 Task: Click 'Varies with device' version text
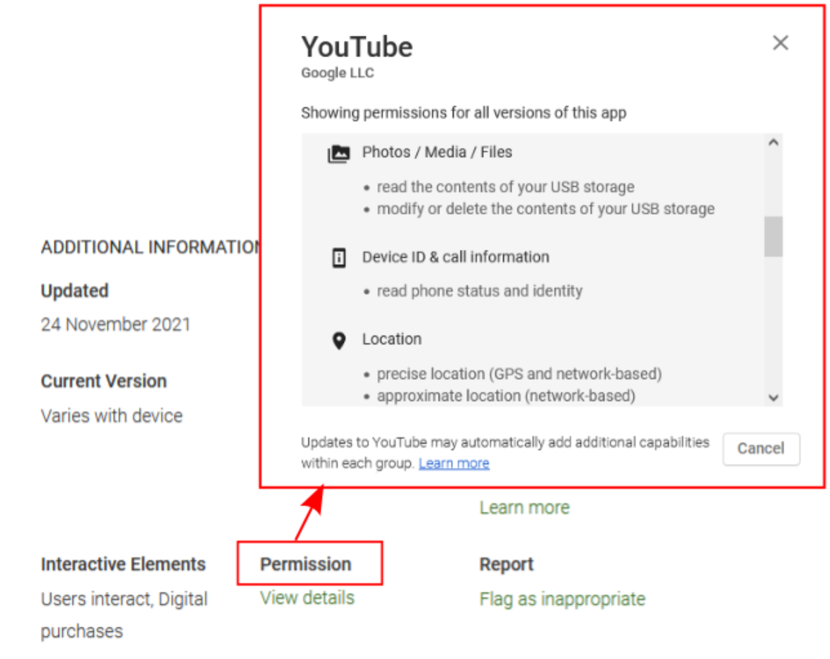[112, 416]
